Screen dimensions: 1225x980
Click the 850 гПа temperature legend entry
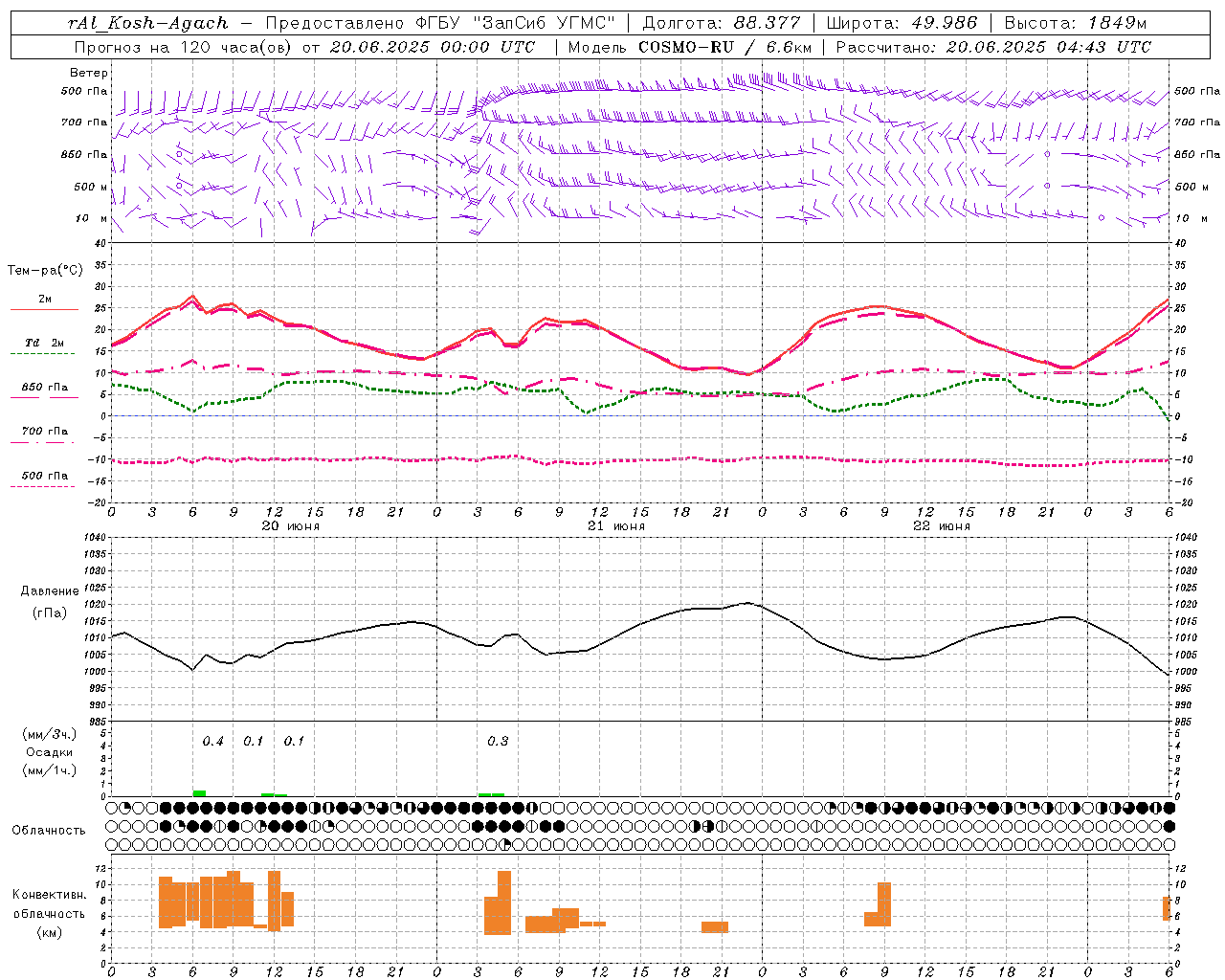(45, 388)
